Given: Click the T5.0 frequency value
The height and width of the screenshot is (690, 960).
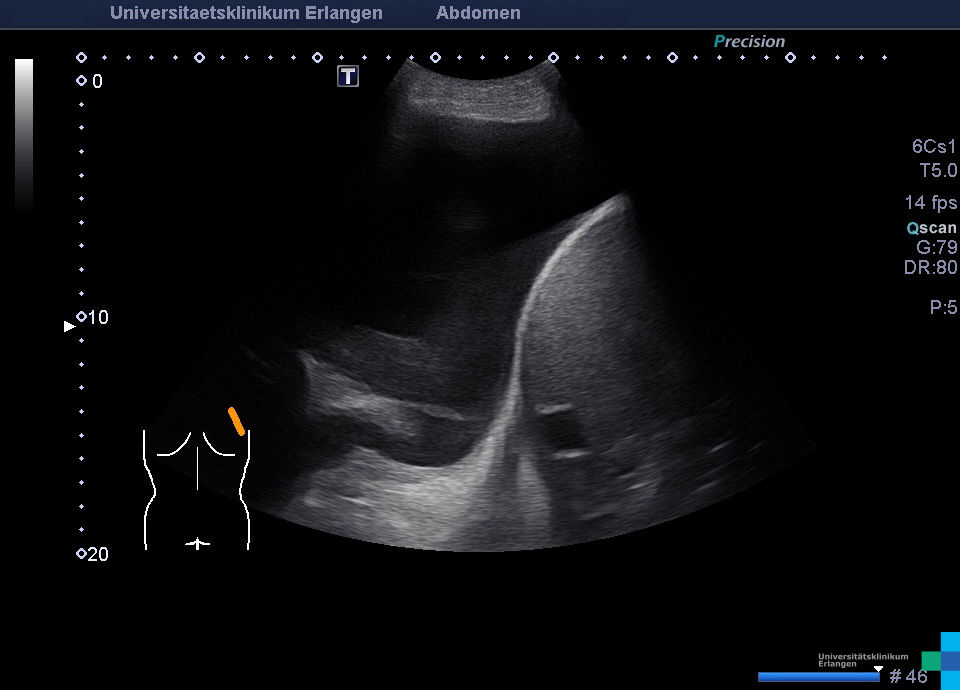Looking at the screenshot, I should 938,171.
